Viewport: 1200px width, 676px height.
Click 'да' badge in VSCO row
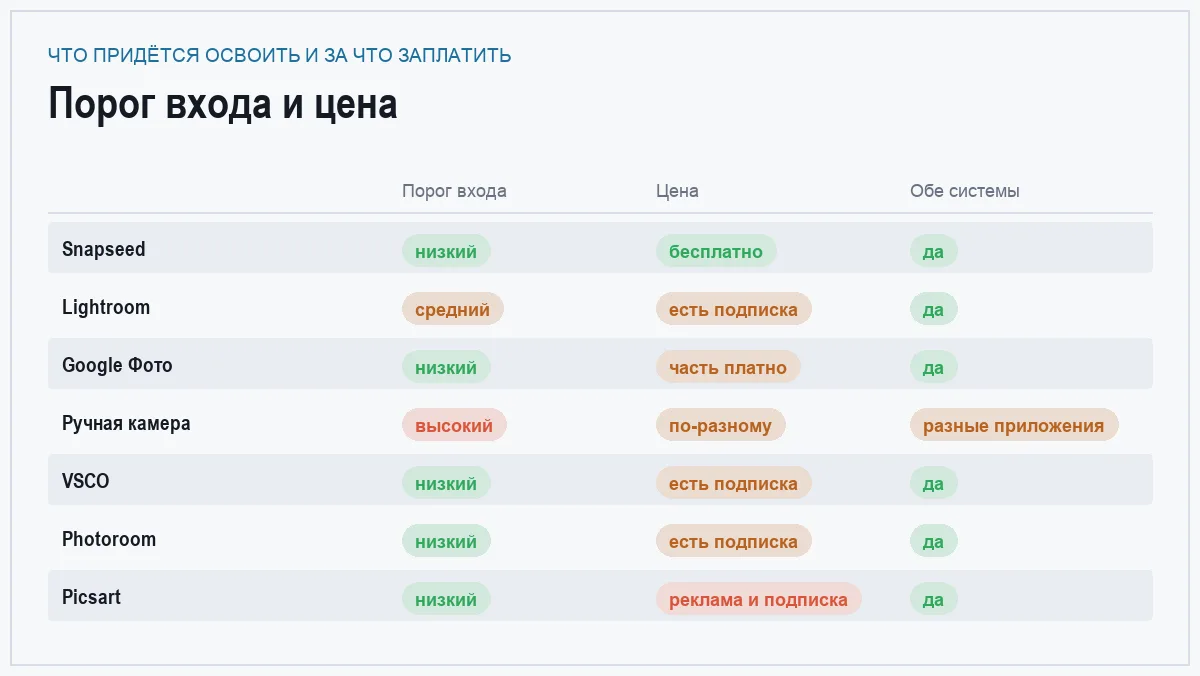934,483
